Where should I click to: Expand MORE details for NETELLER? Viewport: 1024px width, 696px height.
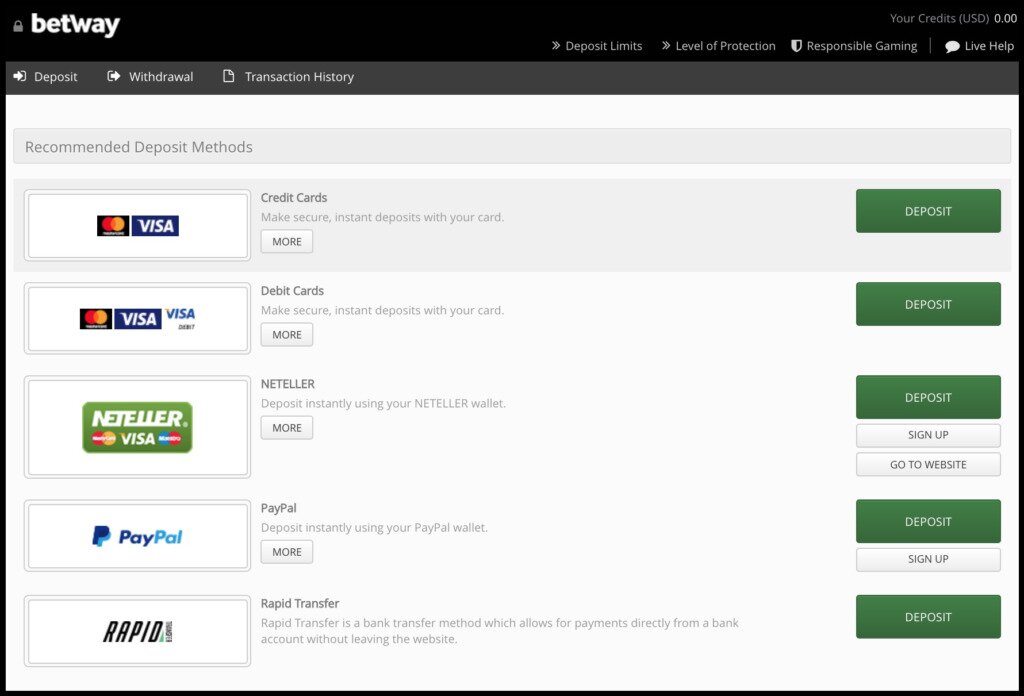[287, 428]
